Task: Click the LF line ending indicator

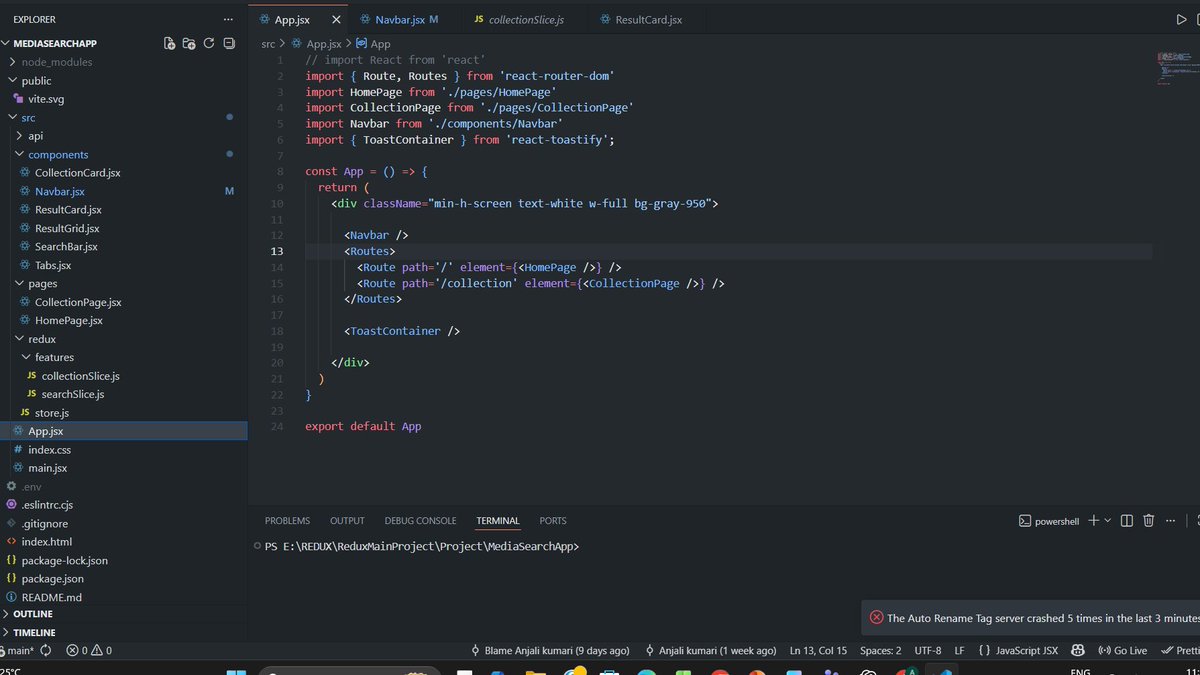Action: (x=959, y=650)
